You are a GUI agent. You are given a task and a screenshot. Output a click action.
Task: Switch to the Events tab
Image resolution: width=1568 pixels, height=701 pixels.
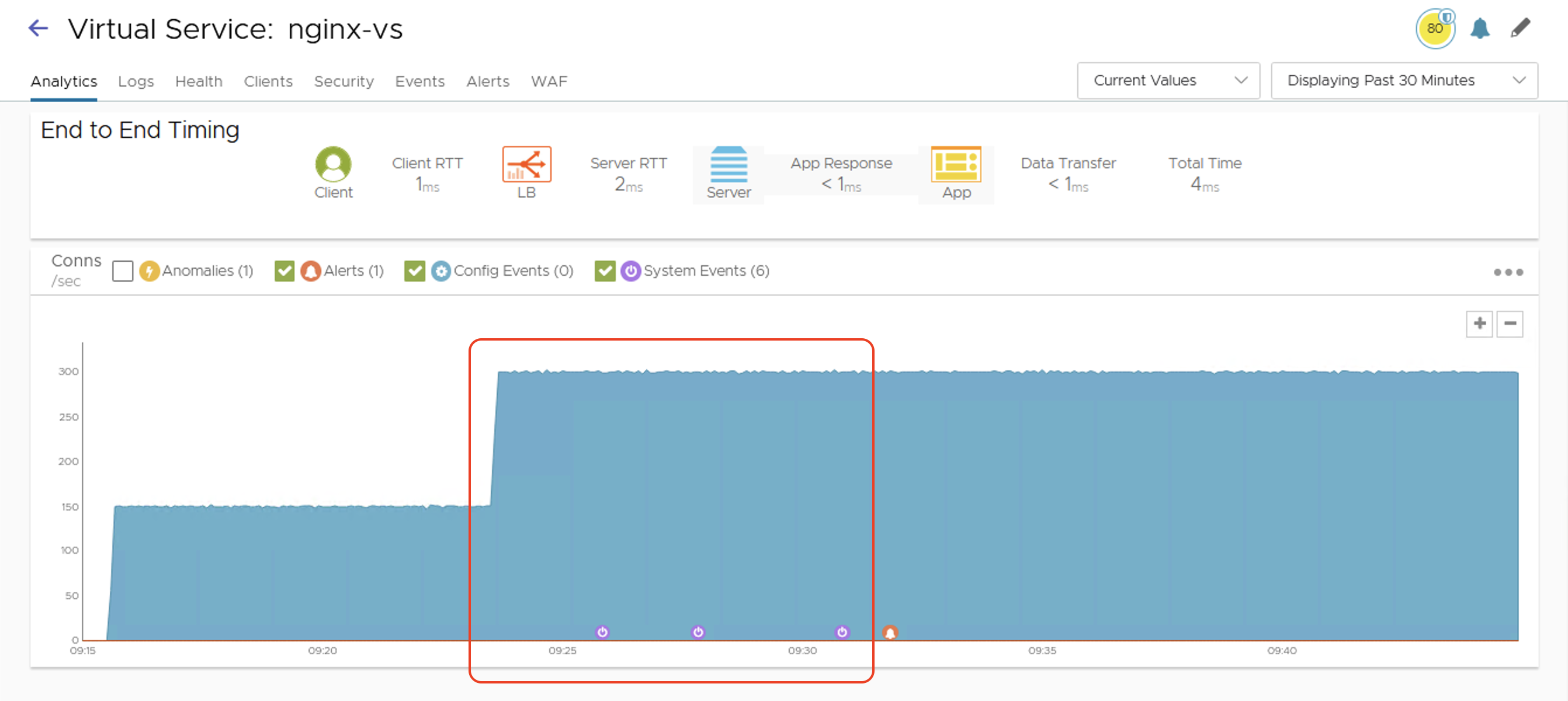[x=419, y=82]
